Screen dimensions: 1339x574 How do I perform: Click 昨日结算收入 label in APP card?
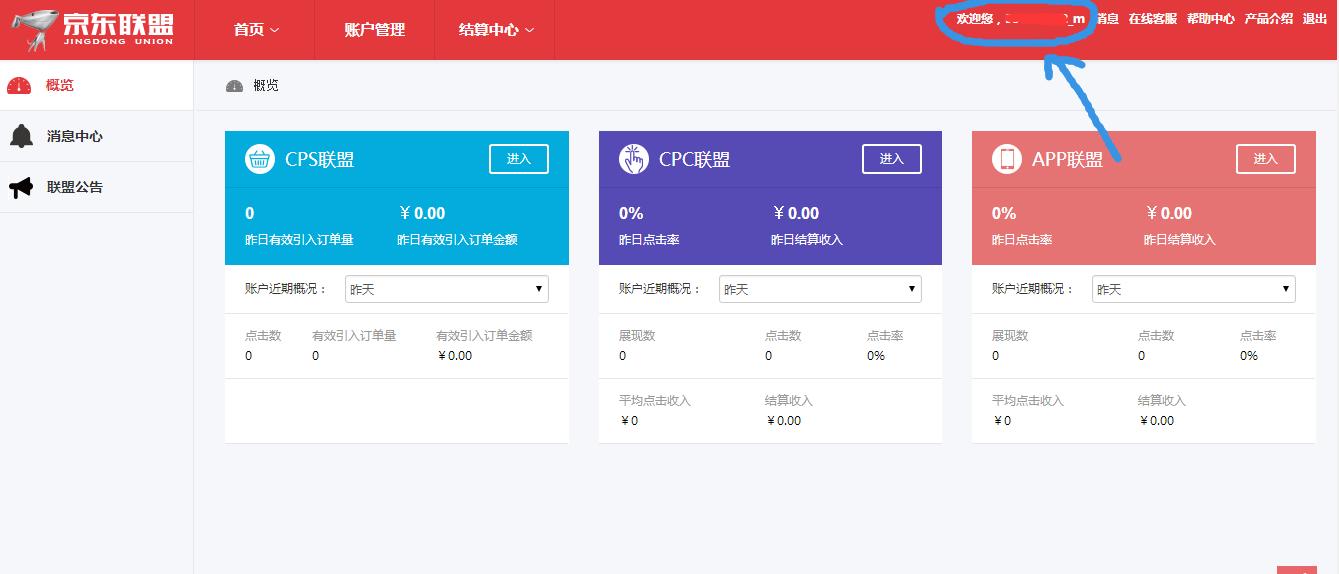(1180, 240)
